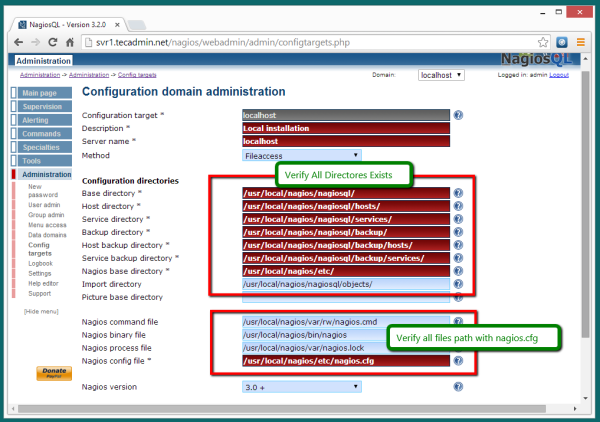Click the Hide menu link
This screenshot has width=600, height=422.
[41, 312]
